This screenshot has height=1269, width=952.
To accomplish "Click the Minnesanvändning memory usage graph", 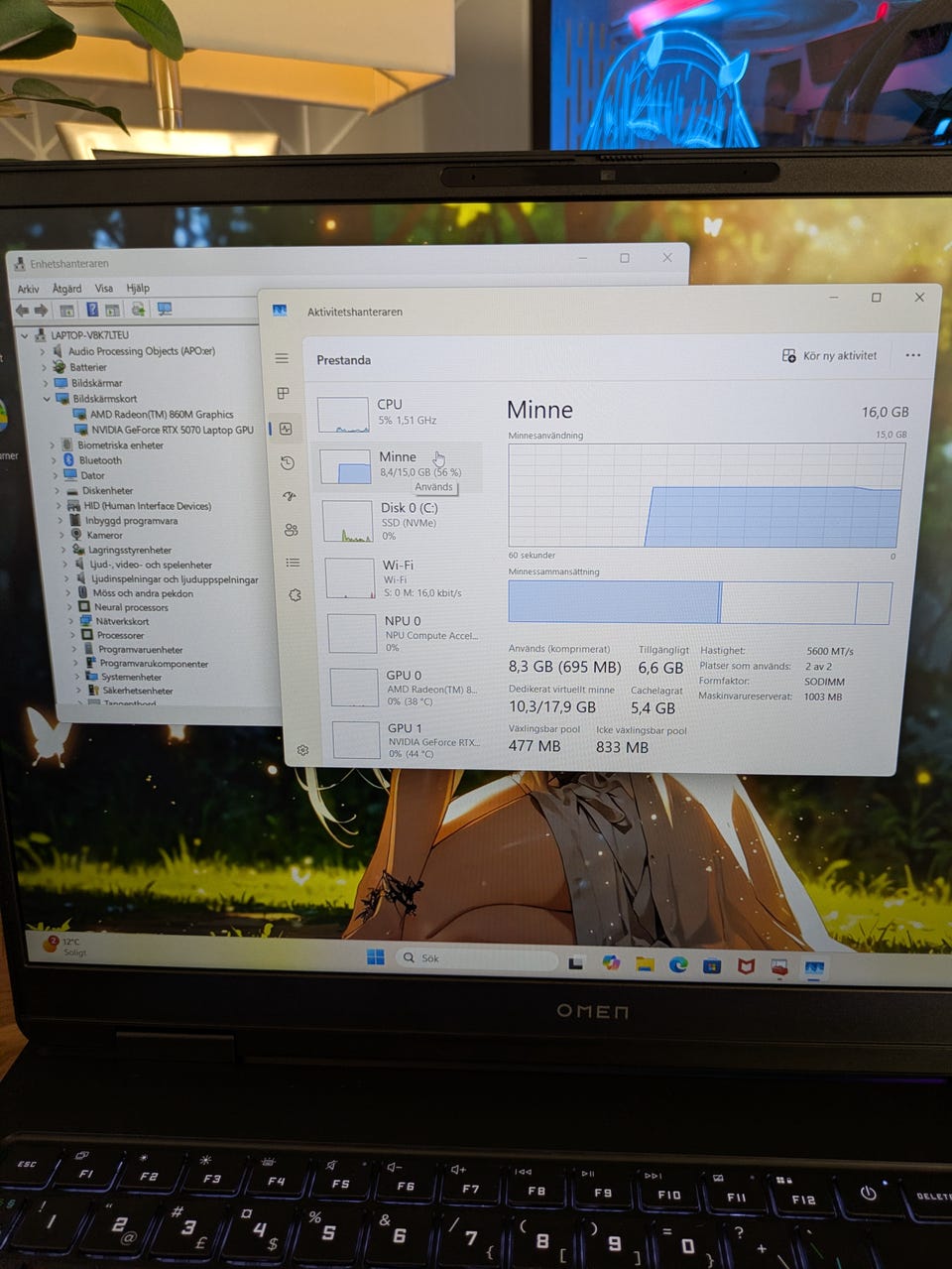I will [705, 495].
